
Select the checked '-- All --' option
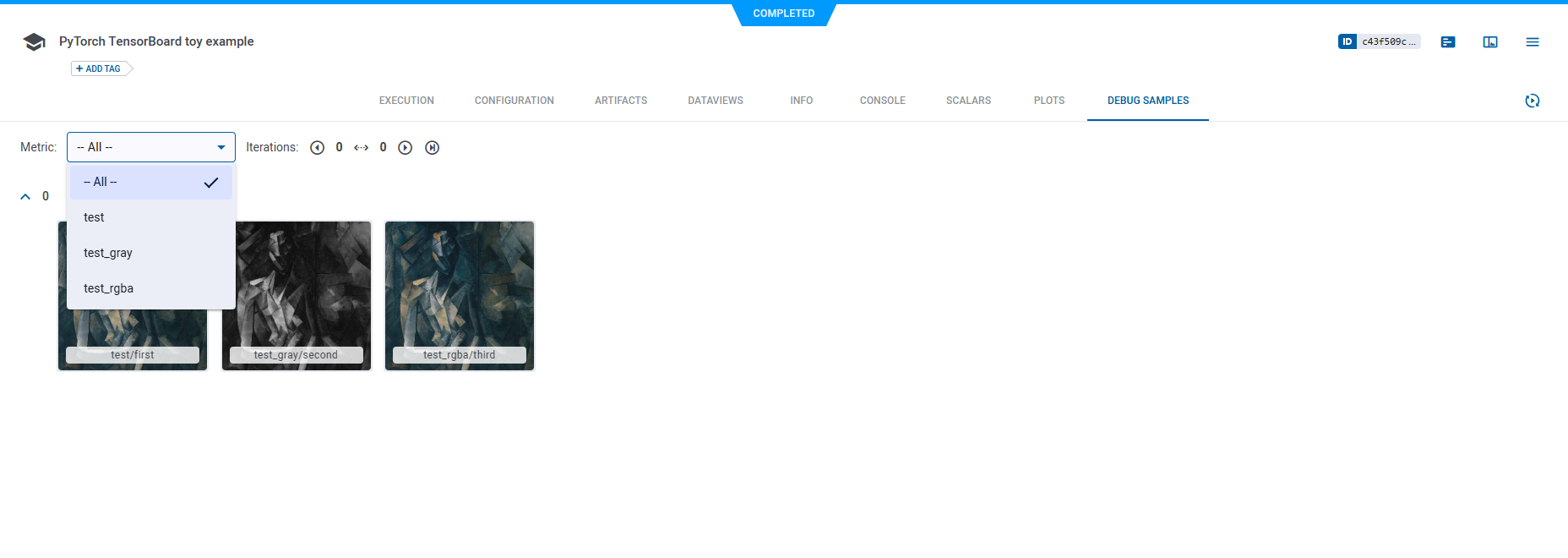(150, 183)
